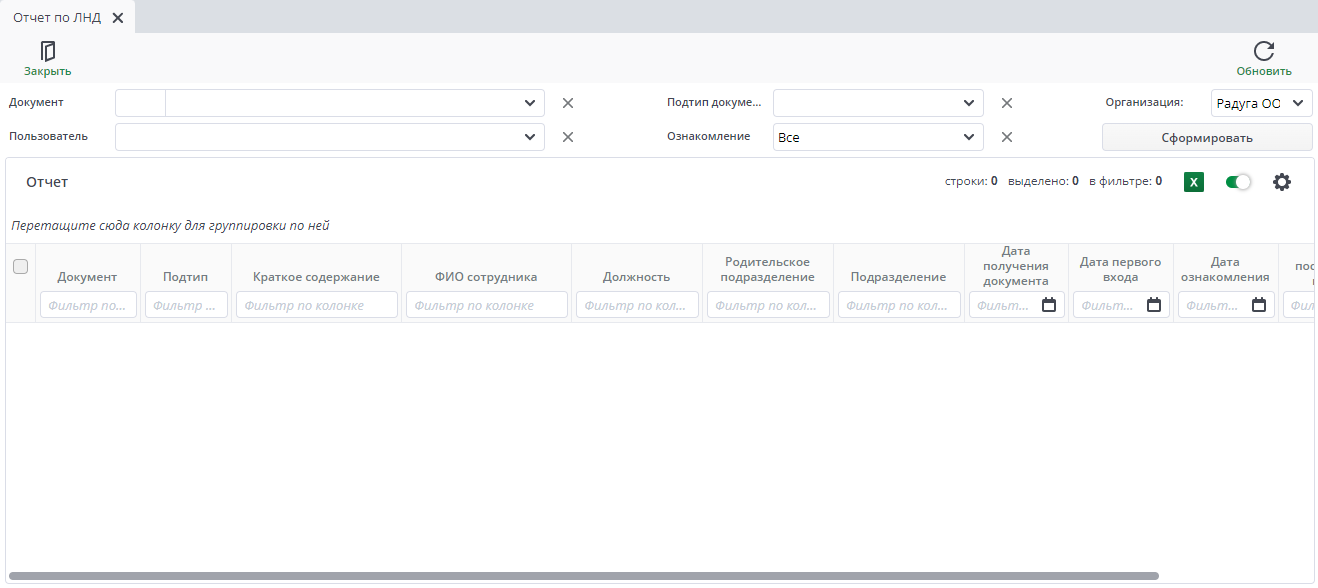Screen dimensions: 1318x588
Task: Clear the Ознакомление field with X icon
Action: (x=1007, y=137)
